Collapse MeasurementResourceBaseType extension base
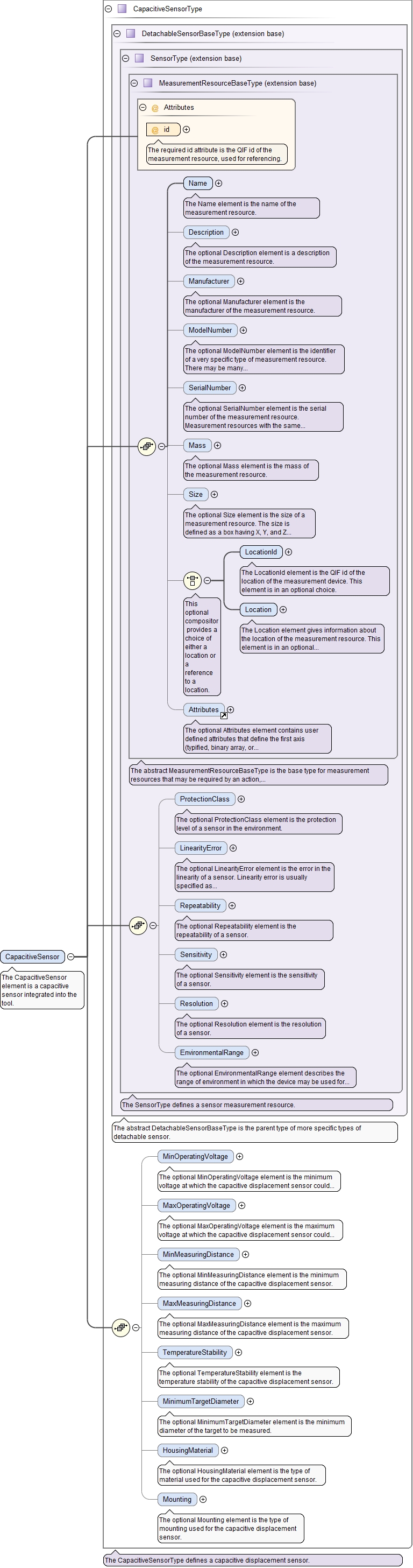 (134, 83)
